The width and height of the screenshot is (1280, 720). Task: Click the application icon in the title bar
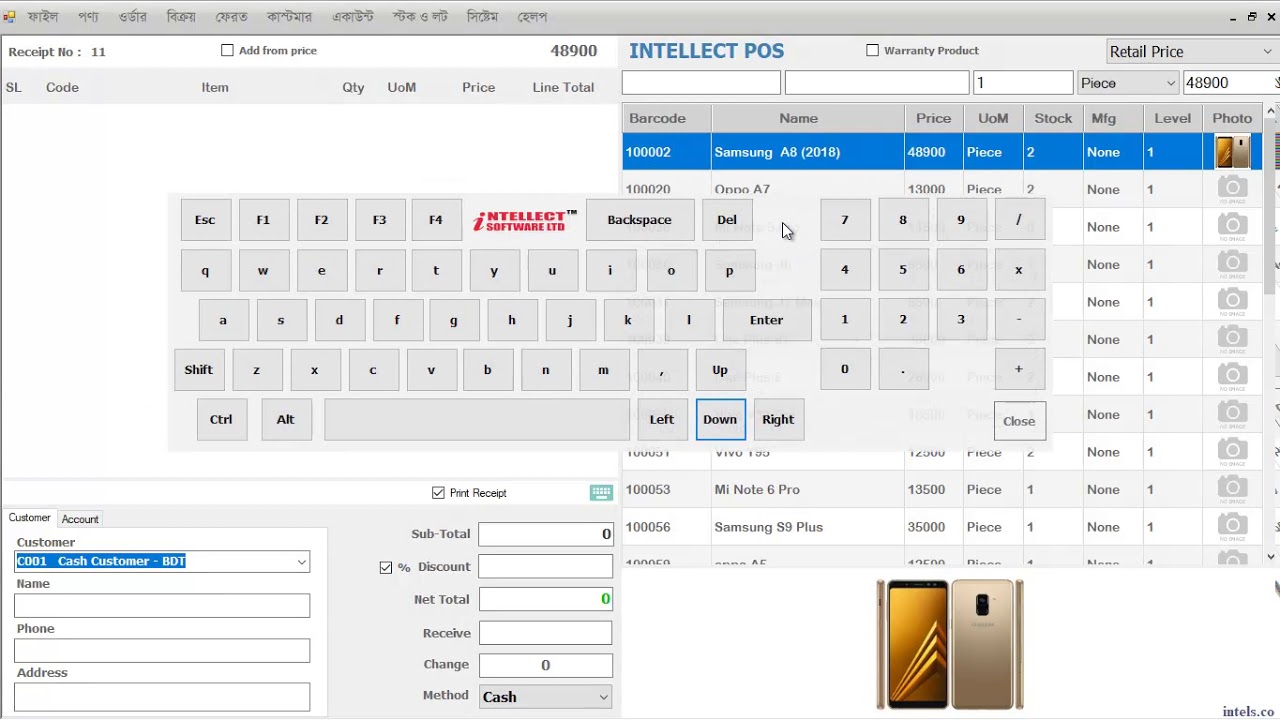tap(10, 17)
